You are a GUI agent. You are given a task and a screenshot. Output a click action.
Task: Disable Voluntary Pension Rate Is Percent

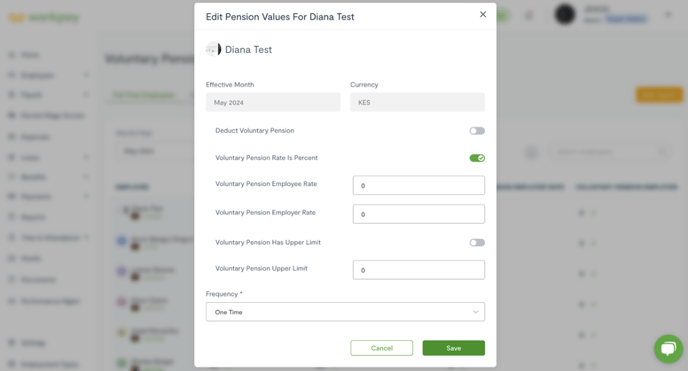coord(477,158)
